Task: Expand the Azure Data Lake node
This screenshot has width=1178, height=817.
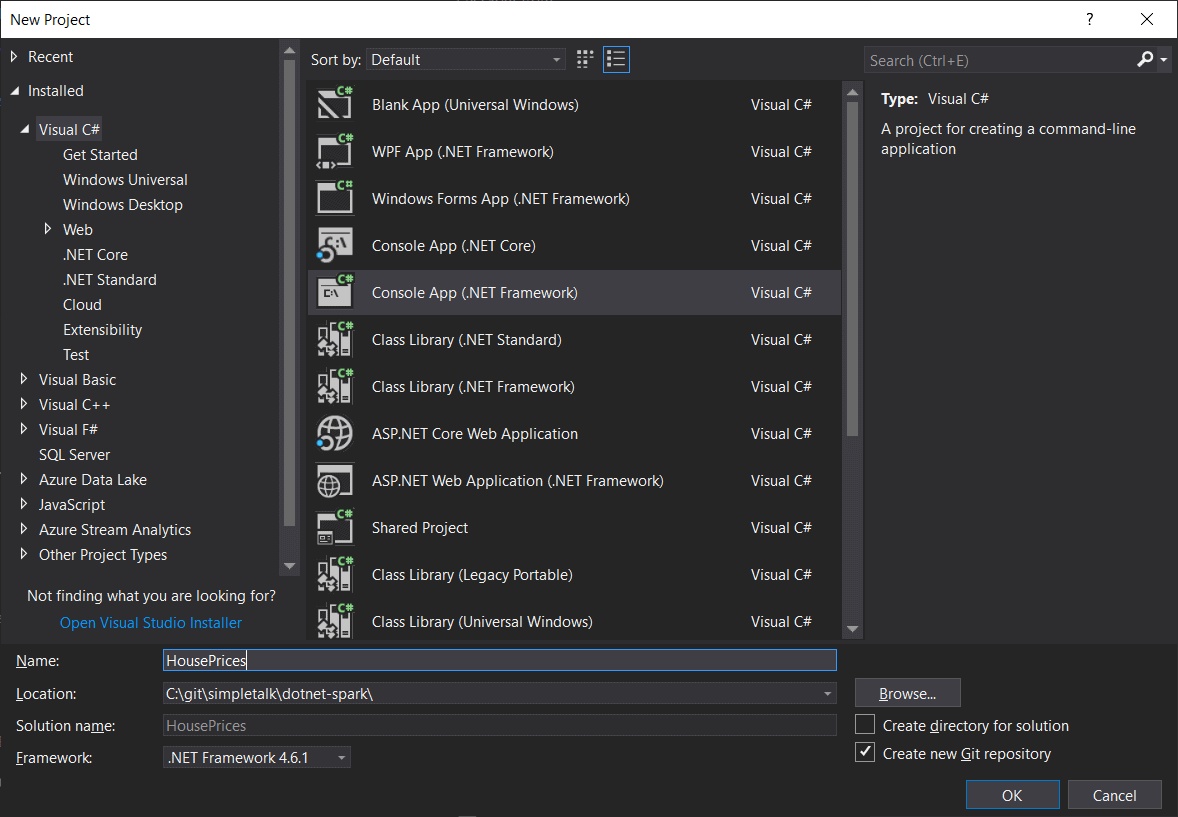Action: 24,479
